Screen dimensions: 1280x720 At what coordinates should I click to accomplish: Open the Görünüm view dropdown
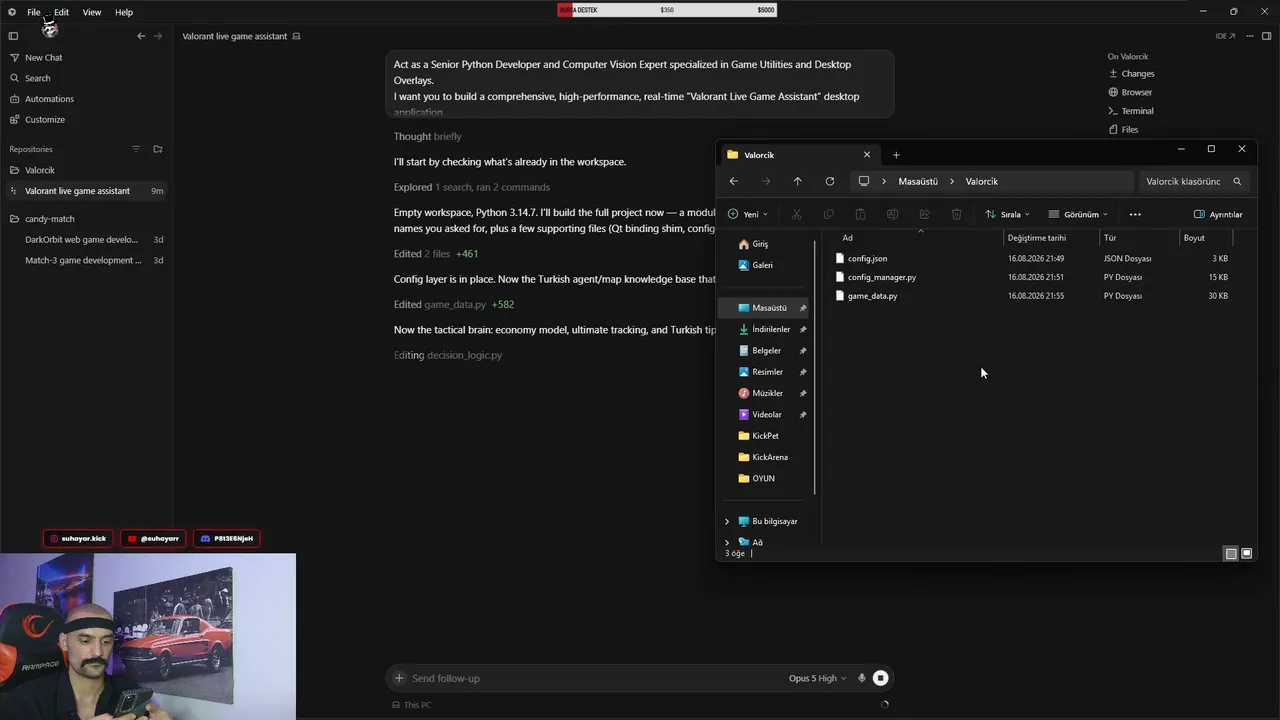1078,214
